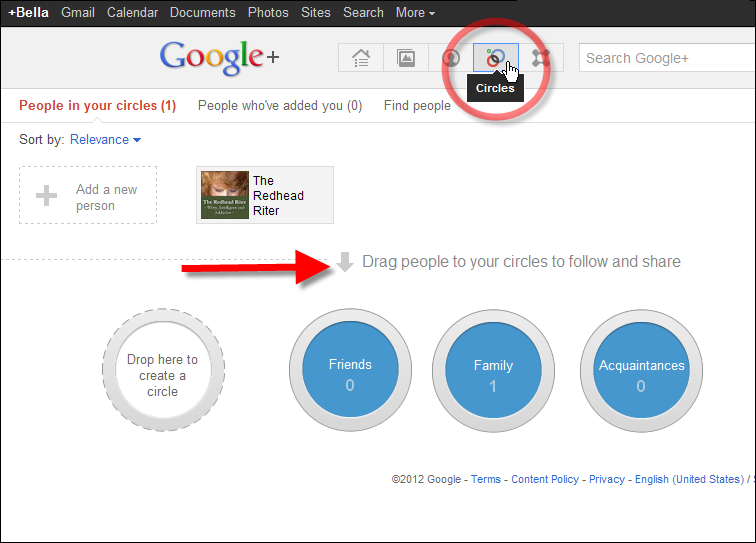Select the Friends circle

[351, 370]
